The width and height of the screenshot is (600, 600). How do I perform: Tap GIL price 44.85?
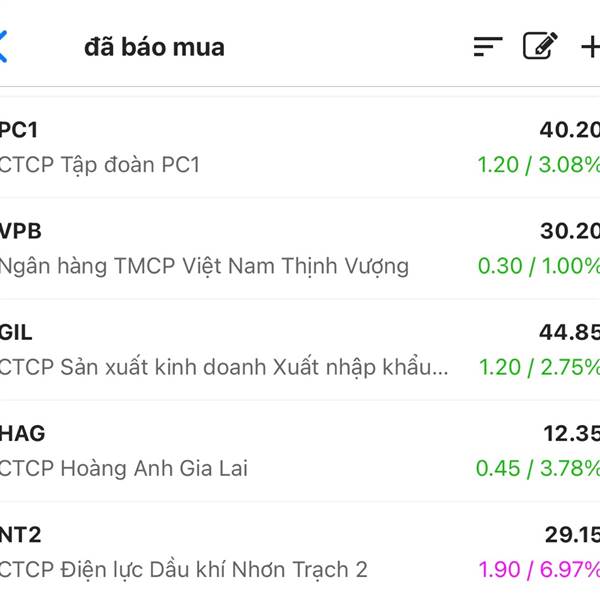(x=570, y=332)
